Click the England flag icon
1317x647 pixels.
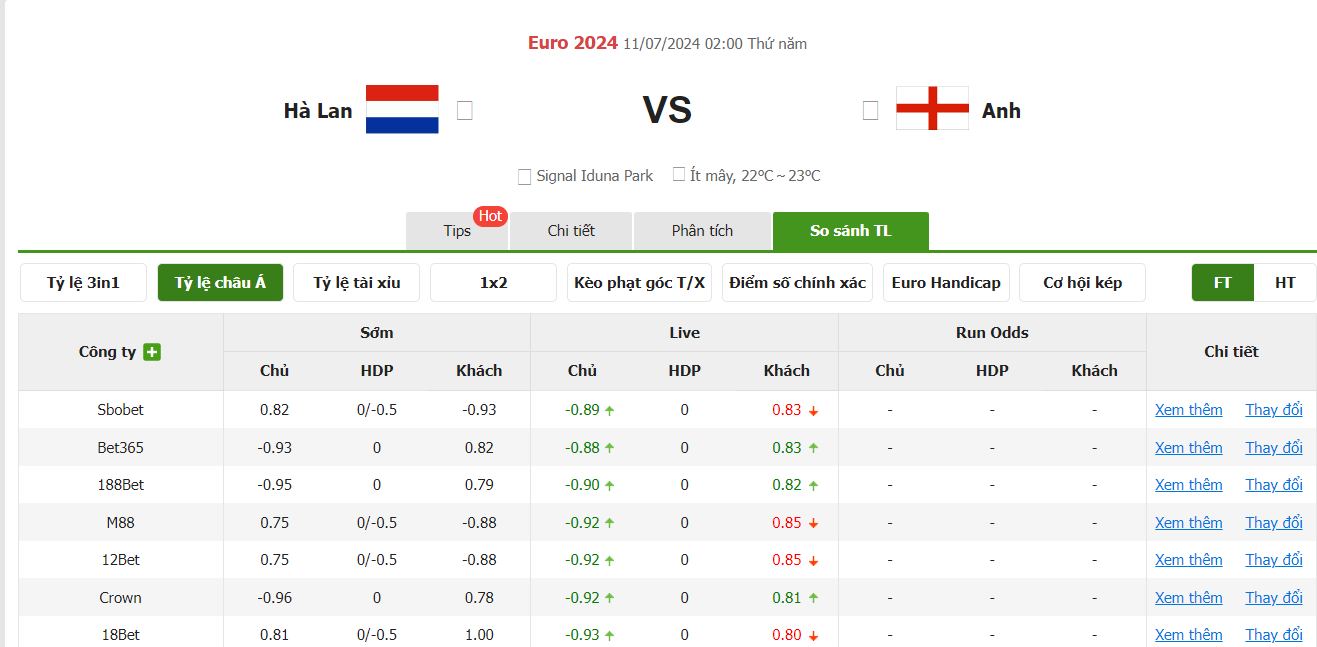[x=932, y=109]
